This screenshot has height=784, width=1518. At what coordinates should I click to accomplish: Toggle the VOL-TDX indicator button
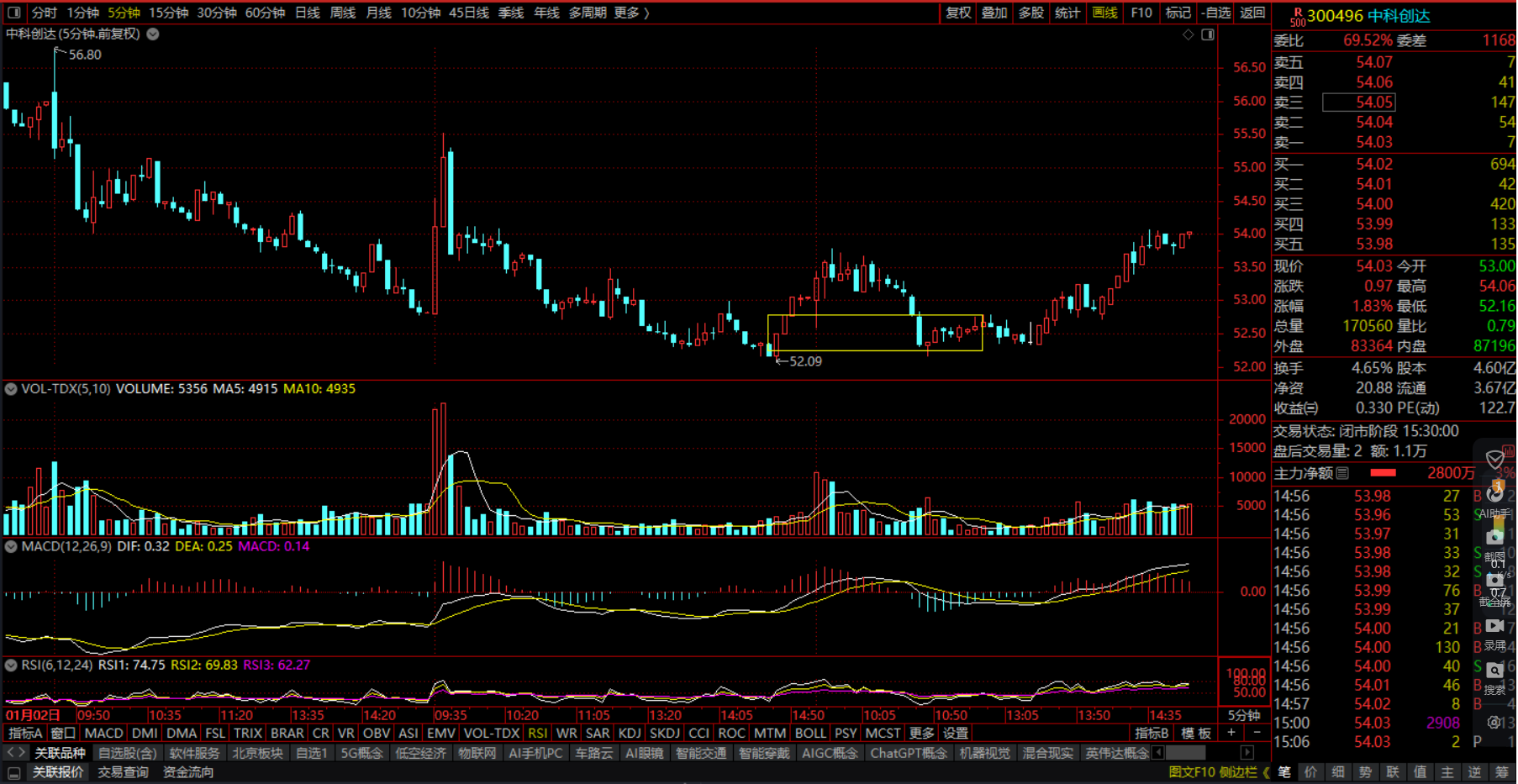(x=492, y=733)
